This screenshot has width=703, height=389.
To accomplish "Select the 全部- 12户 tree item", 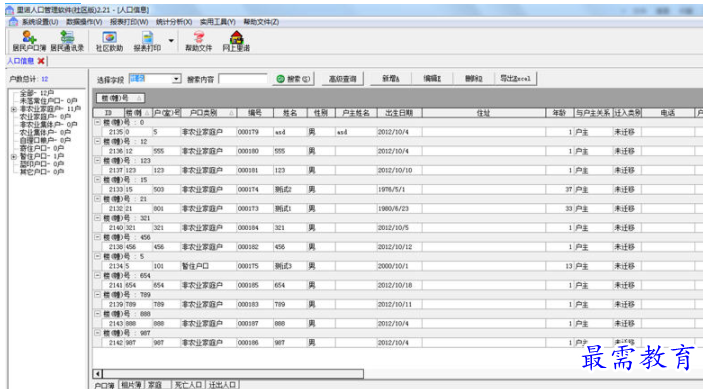I will tap(37, 93).
